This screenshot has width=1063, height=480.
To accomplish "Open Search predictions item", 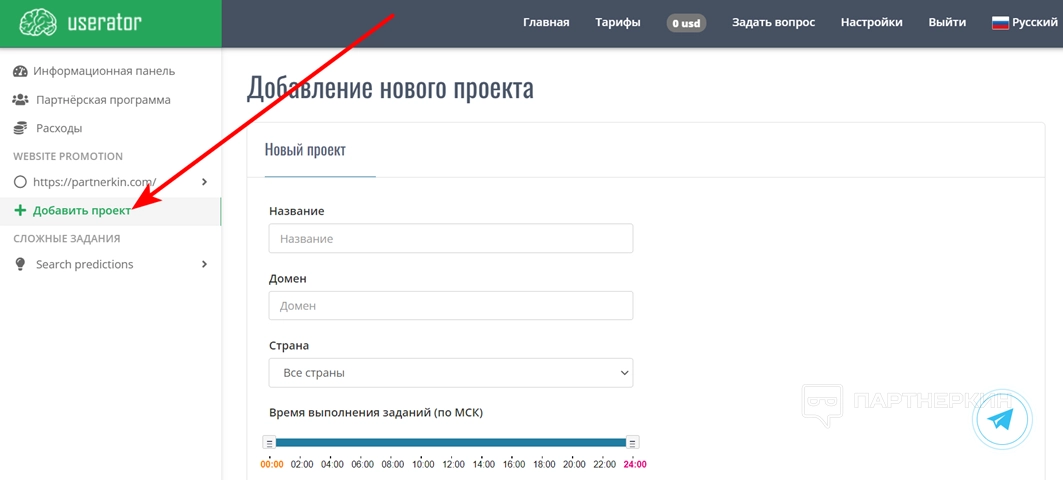I will (85, 264).
